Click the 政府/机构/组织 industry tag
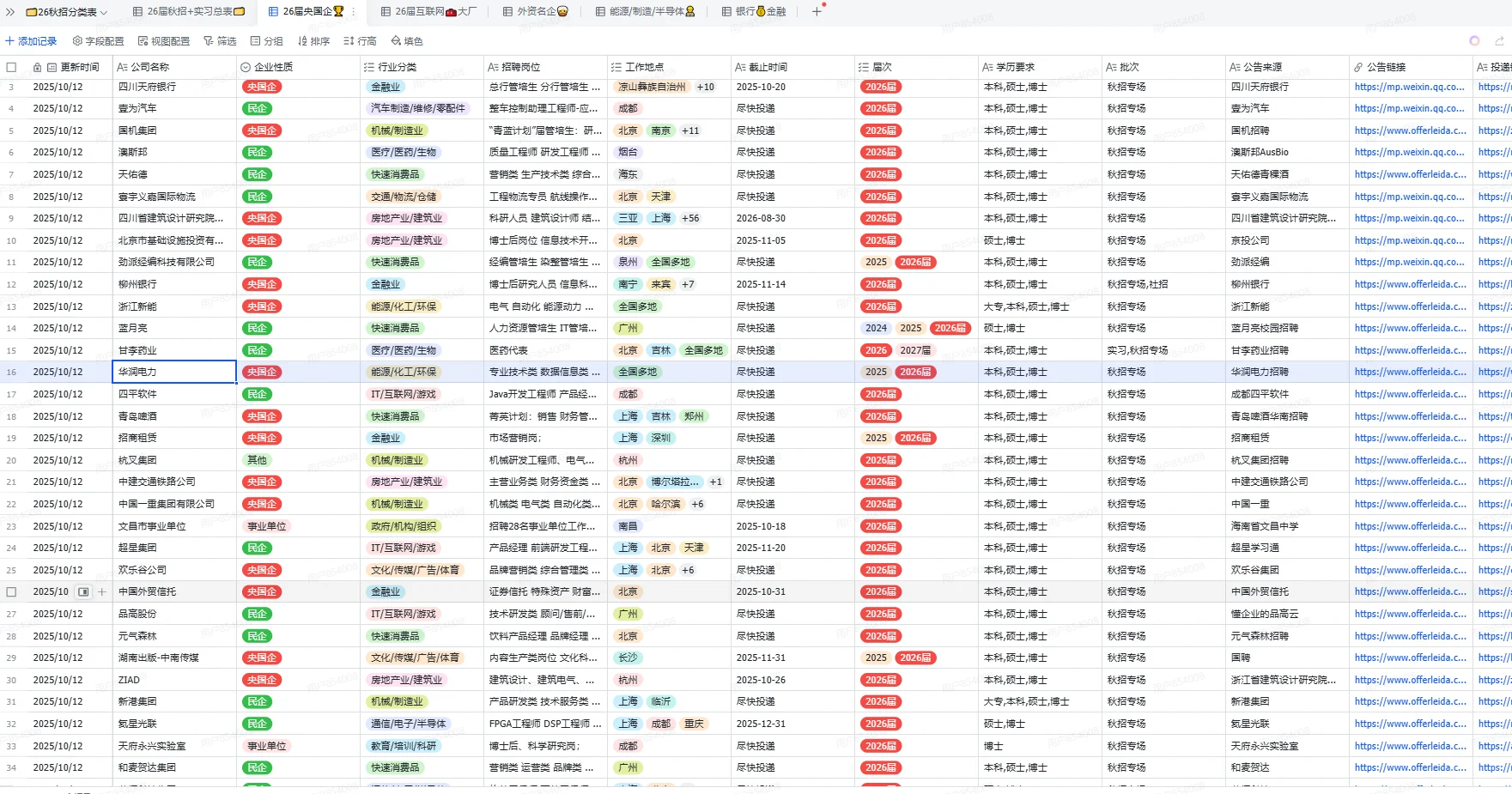 404,526
